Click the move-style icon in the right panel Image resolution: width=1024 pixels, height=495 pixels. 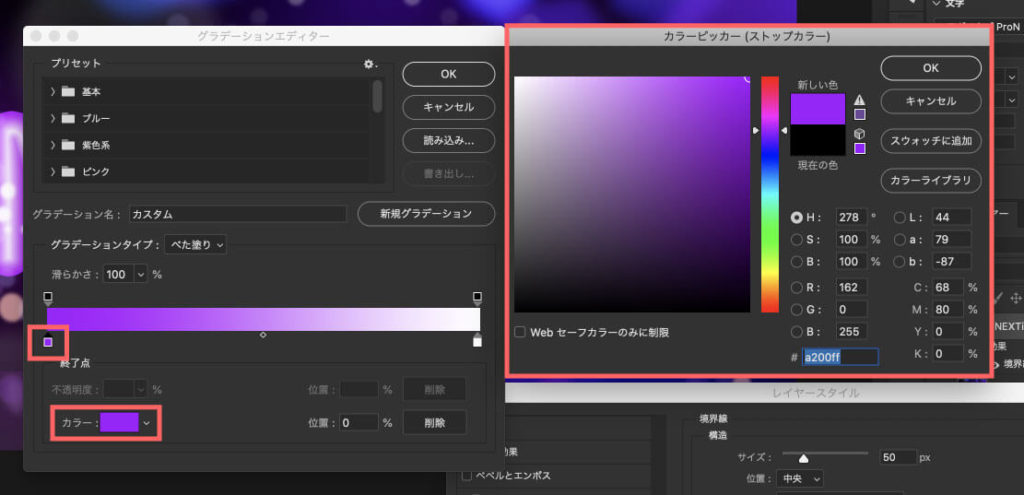(x=1016, y=298)
